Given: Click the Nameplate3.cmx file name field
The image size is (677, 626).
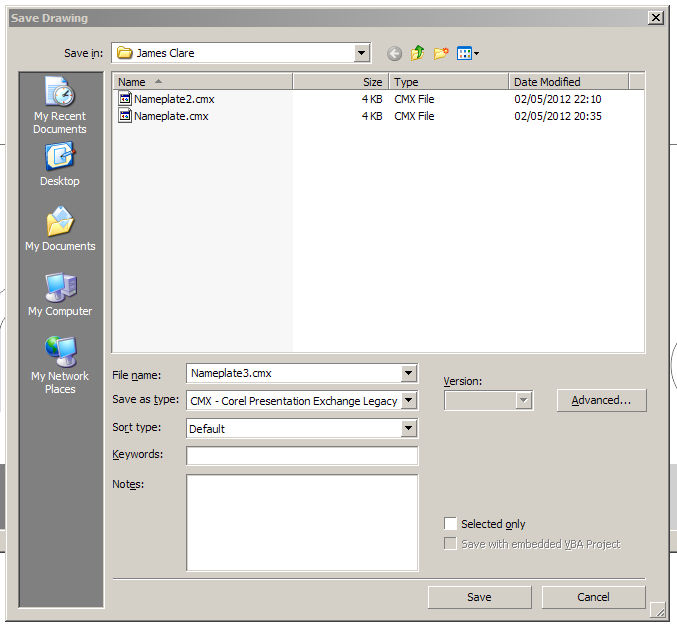Looking at the screenshot, I should 295,373.
